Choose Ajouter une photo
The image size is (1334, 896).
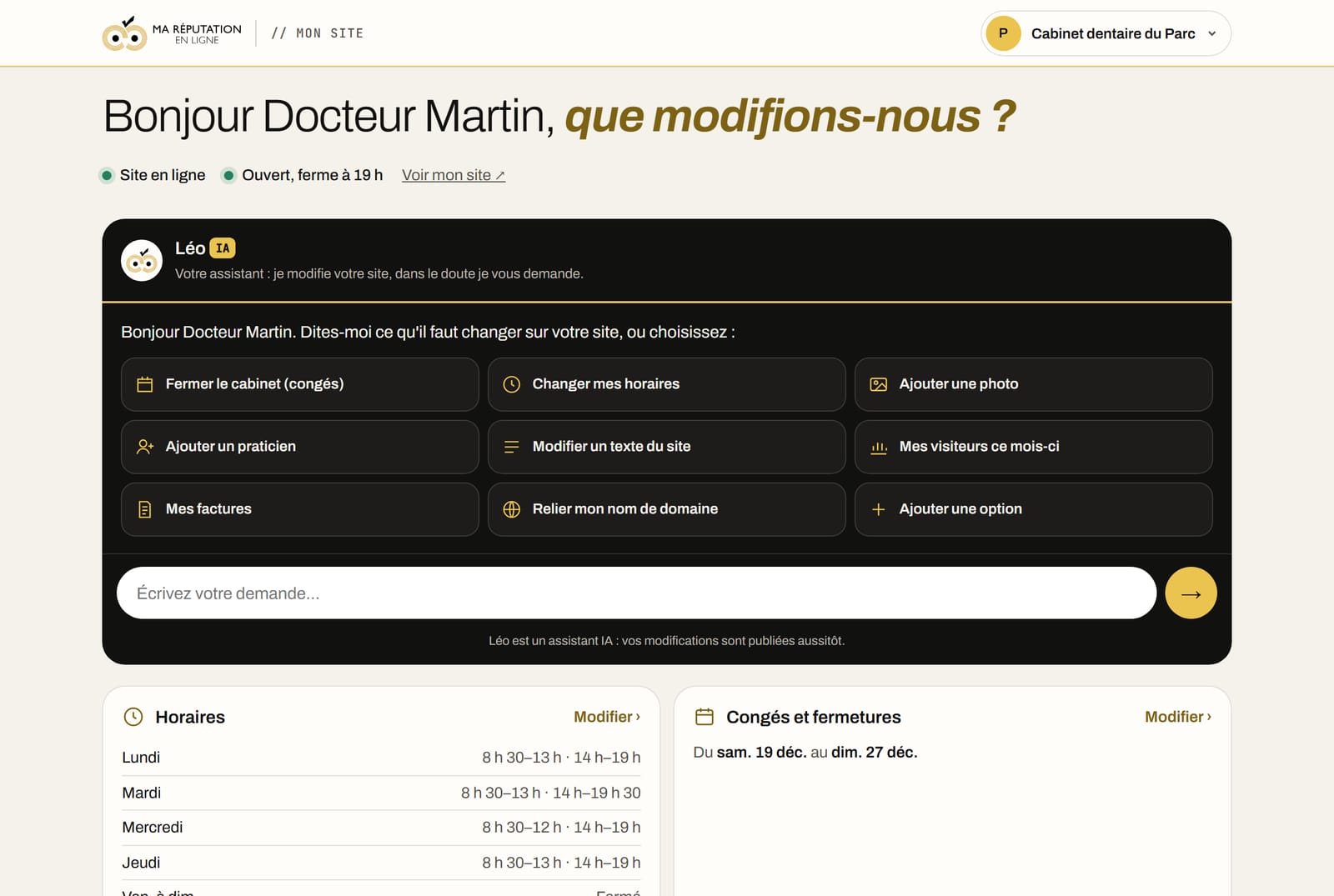pos(1034,384)
